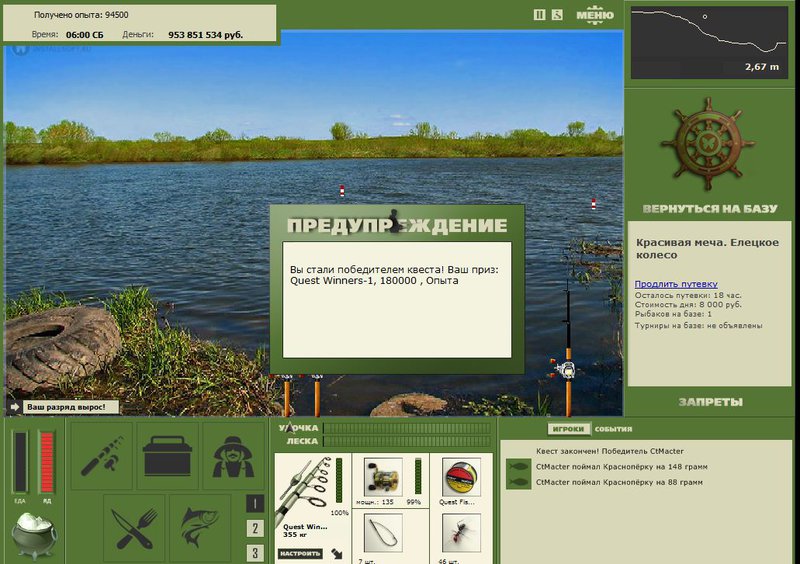Click the УДОЧКА tension bar
This screenshot has height=564, width=800.
407,428
